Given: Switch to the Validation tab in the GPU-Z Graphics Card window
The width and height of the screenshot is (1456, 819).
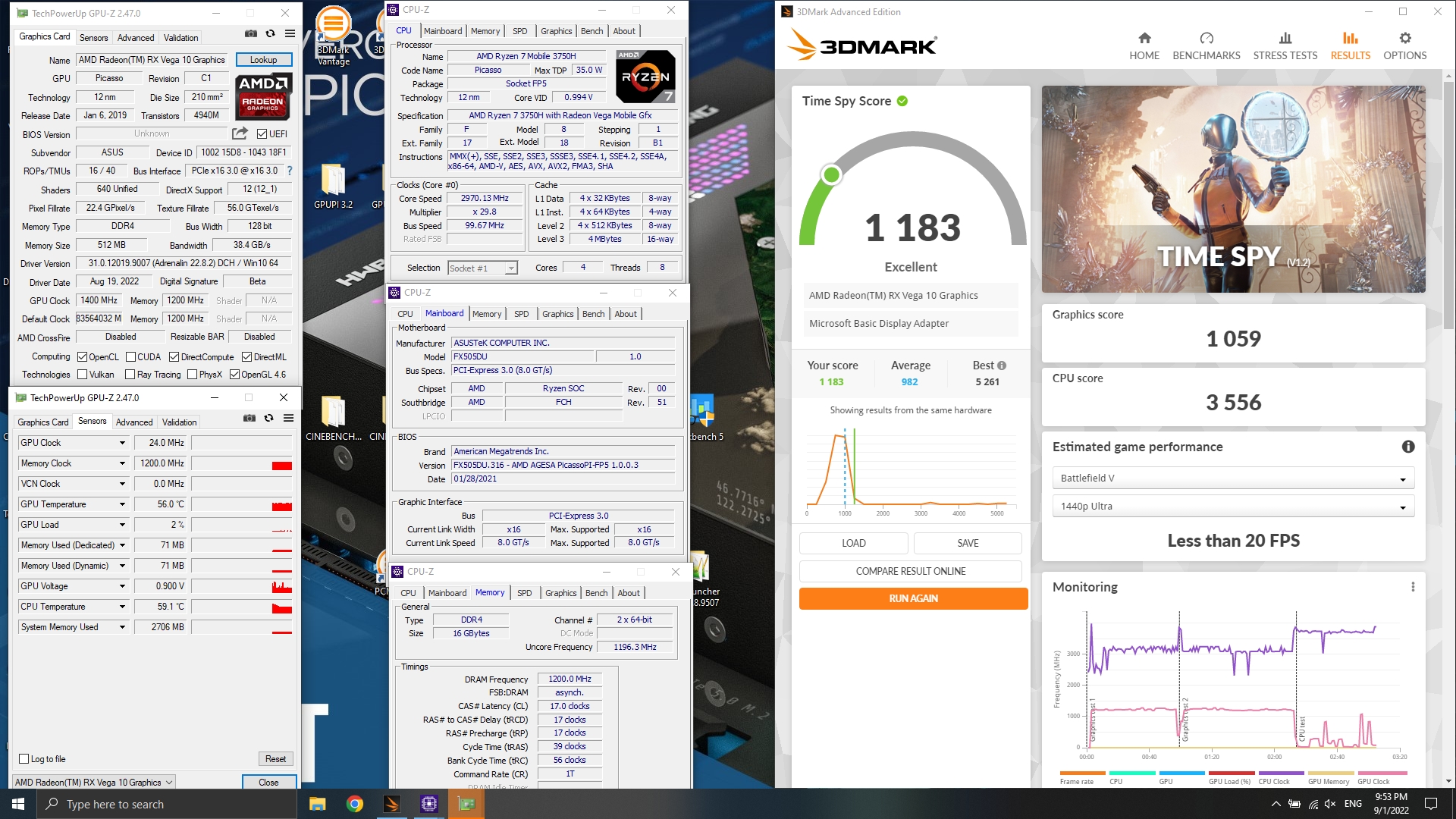Looking at the screenshot, I should [x=180, y=38].
